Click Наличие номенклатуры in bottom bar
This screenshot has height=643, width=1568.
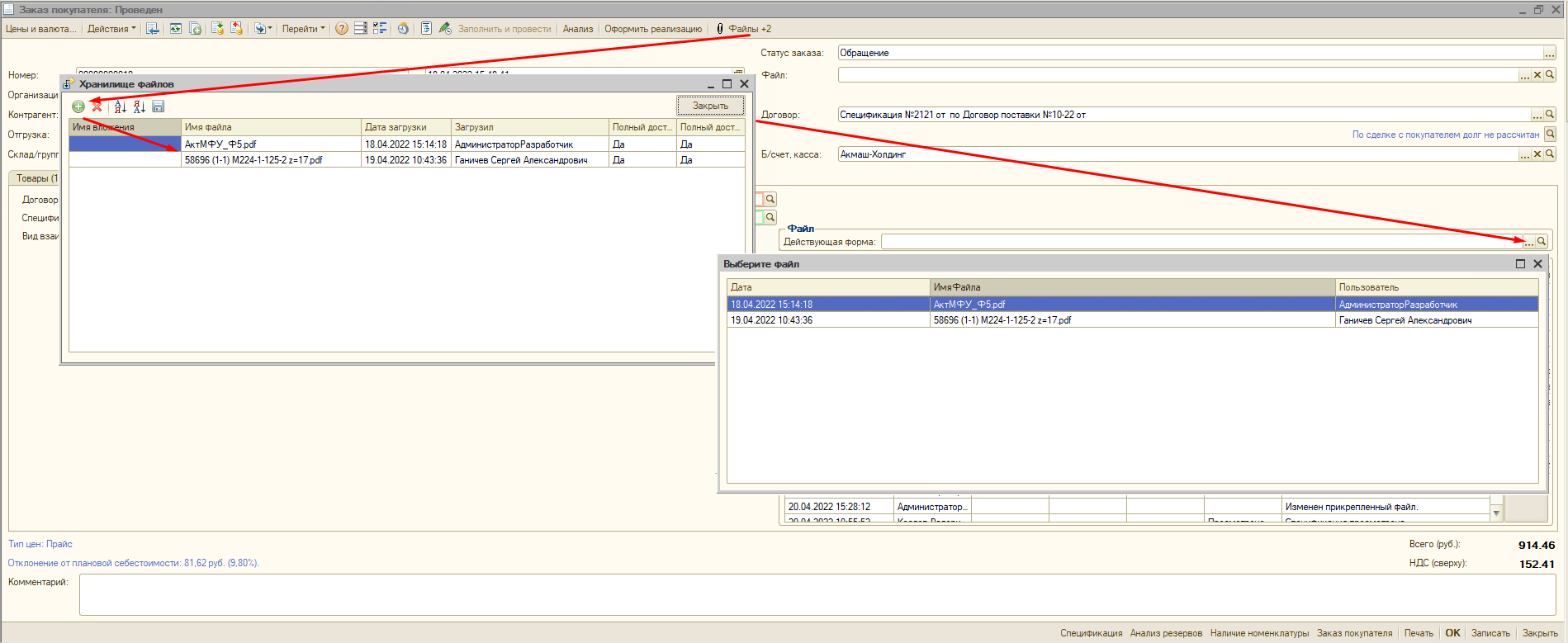pyautogui.click(x=1259, y=633)
